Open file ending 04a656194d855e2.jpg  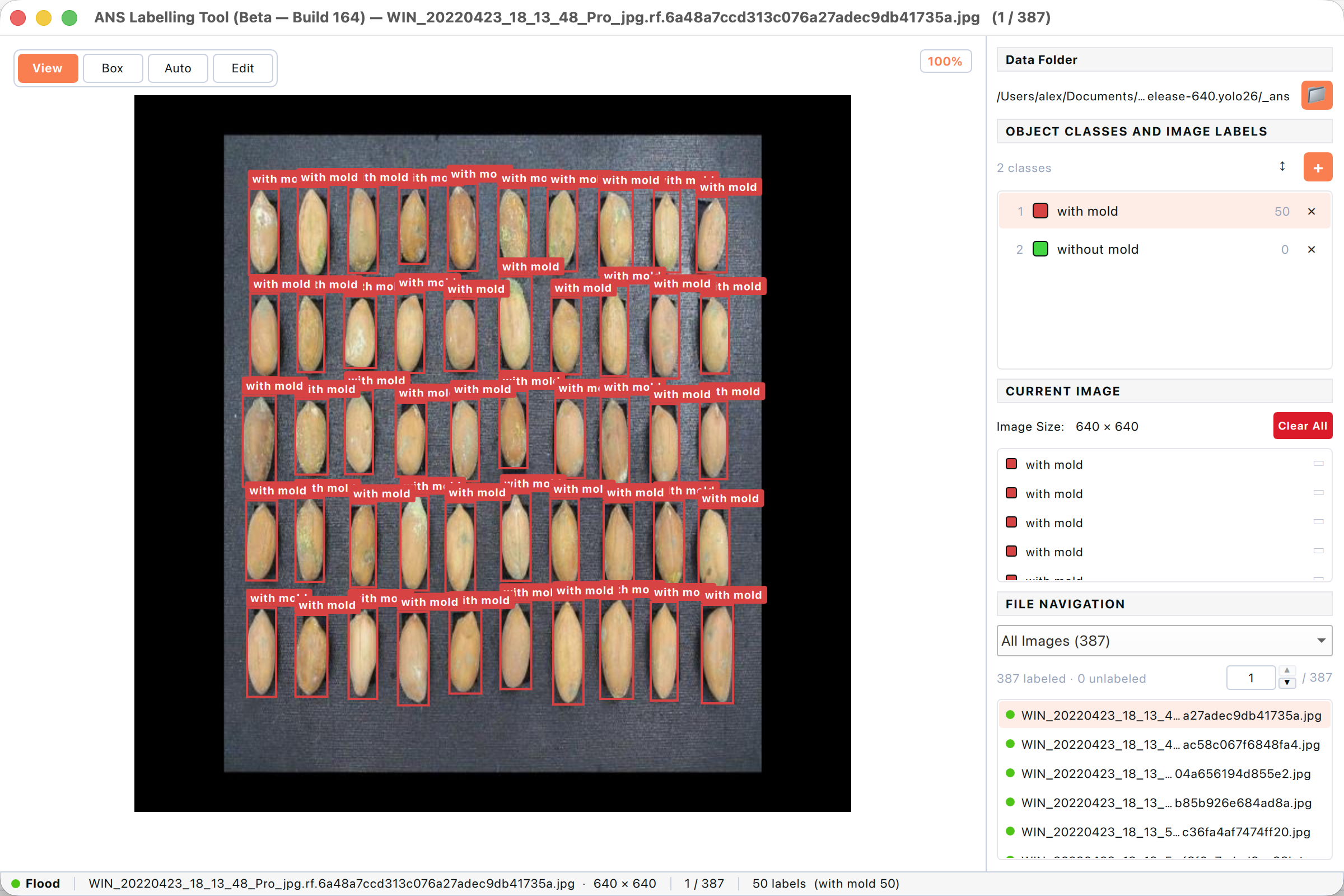1164,774
